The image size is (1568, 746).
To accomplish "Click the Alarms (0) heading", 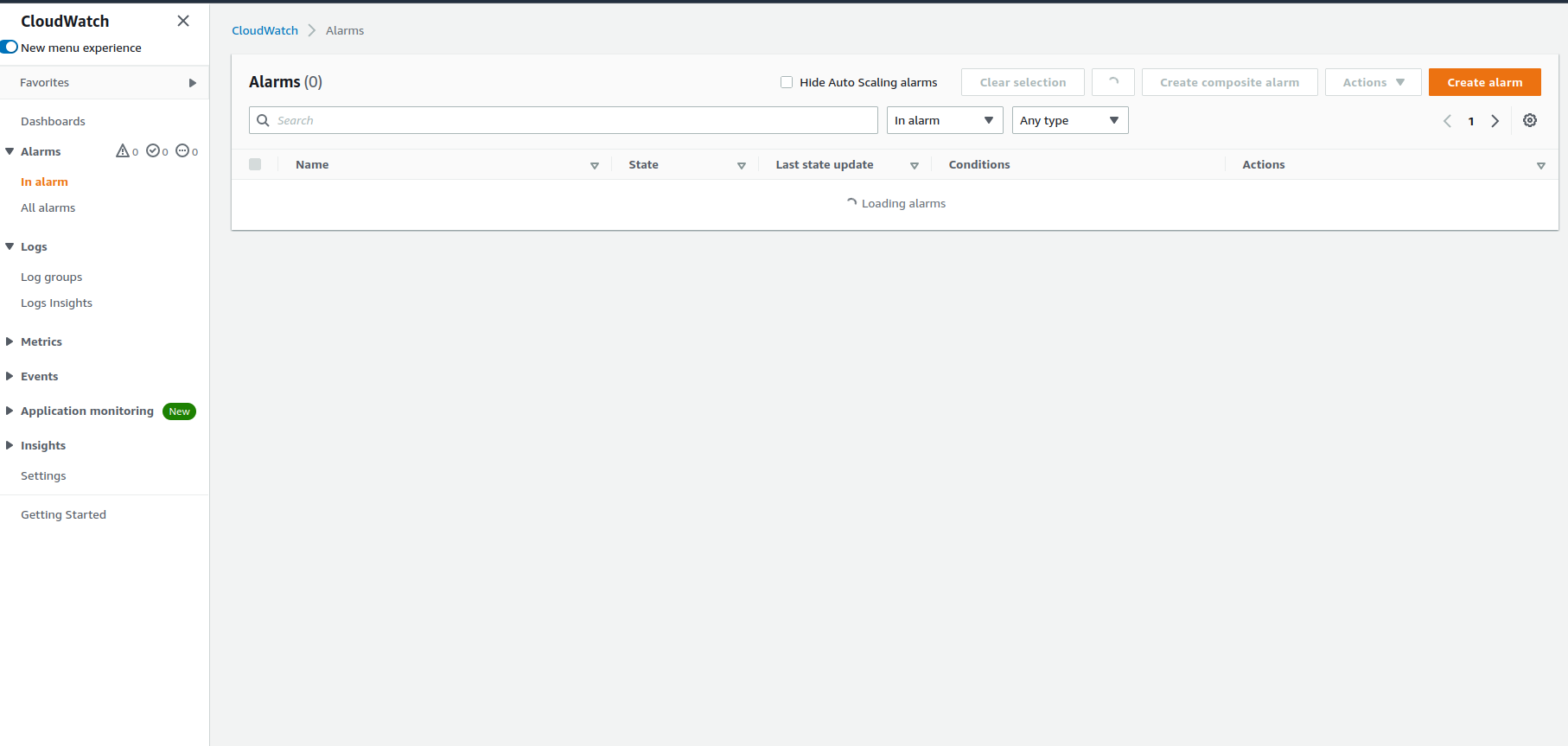I will click(285, 82).
